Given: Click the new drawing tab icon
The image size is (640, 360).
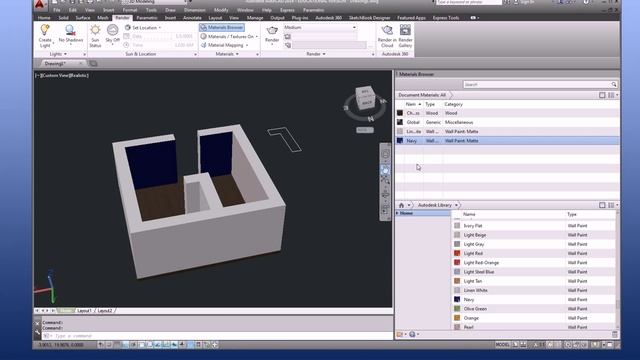Looking at the screenshot, I should [93, 64].
